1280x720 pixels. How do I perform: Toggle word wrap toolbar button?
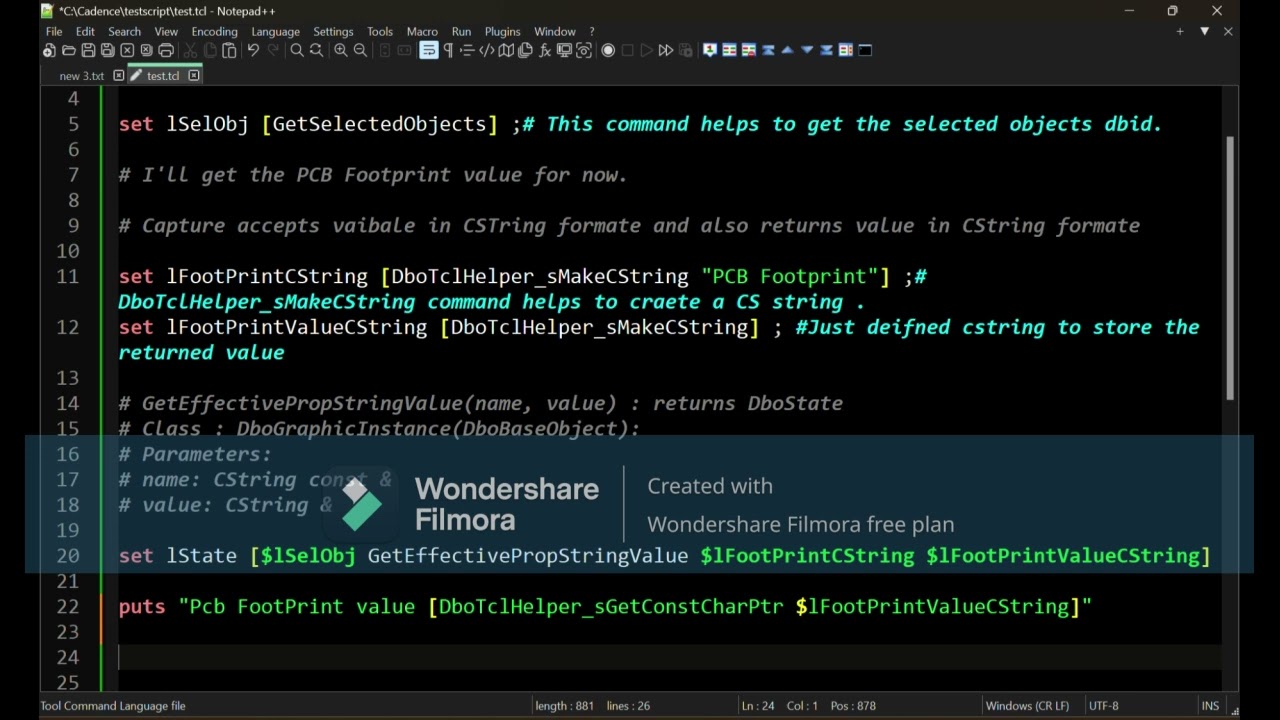pyautogui.click(x=428, y=50)
